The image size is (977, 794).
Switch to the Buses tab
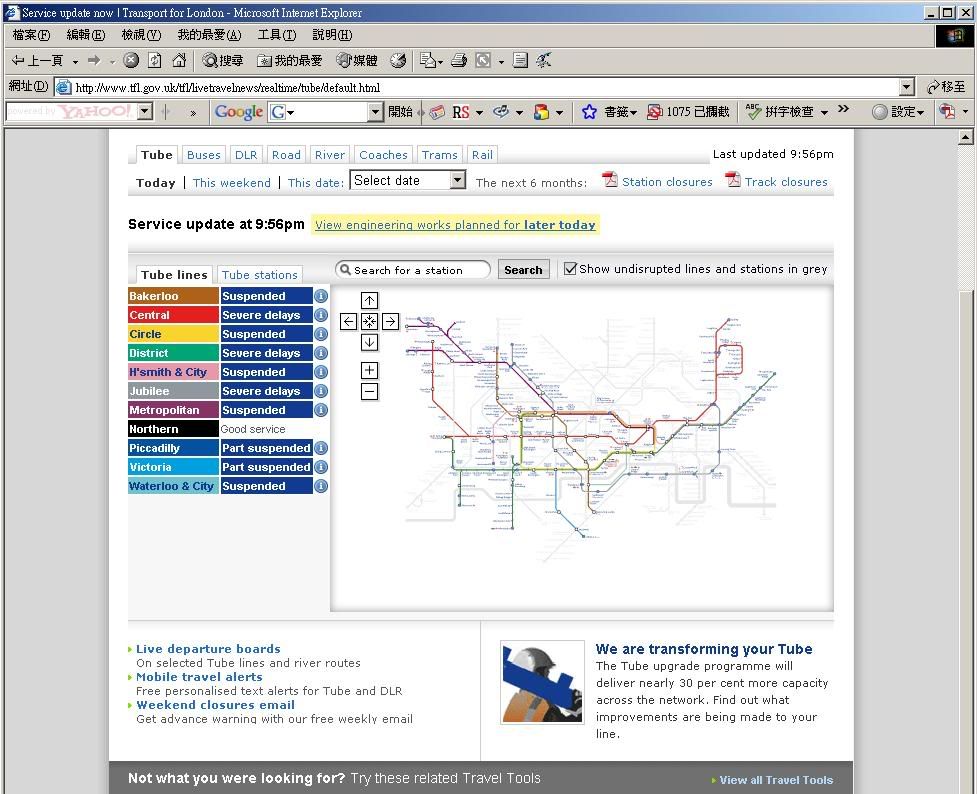tap(204, 155)
